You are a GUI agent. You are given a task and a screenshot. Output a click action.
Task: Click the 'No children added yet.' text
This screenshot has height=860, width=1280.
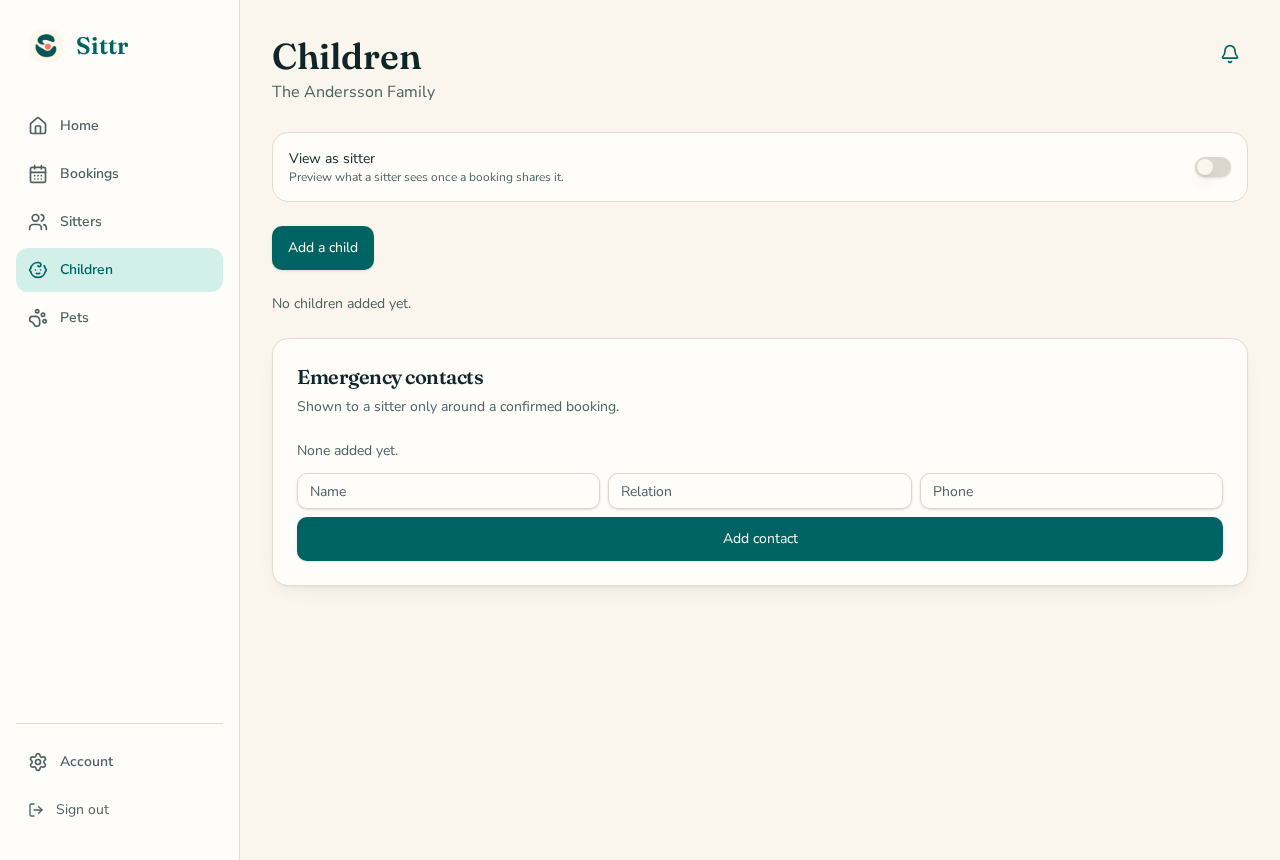click(x=341, y=304)
